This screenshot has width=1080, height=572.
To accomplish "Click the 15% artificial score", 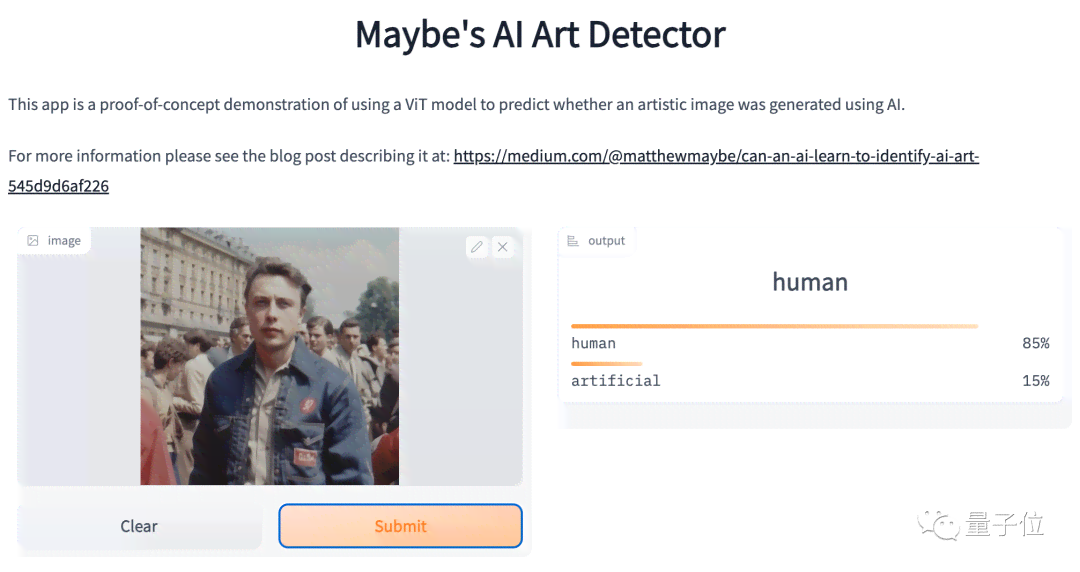I will pyautogui.click(x=1035, y=380).
